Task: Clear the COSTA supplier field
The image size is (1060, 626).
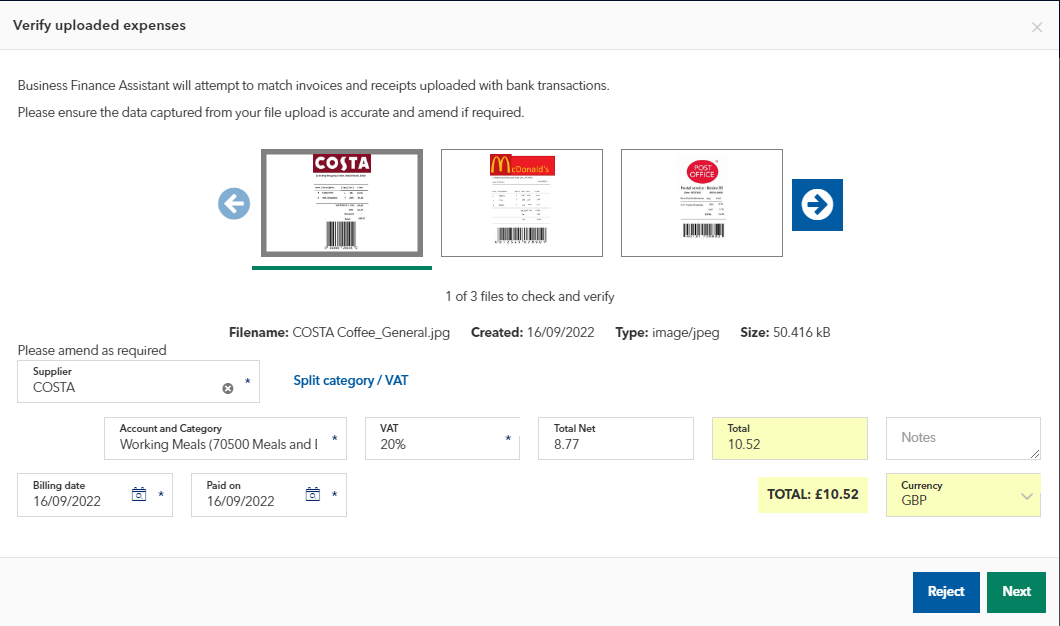Action: pos(228,388)
